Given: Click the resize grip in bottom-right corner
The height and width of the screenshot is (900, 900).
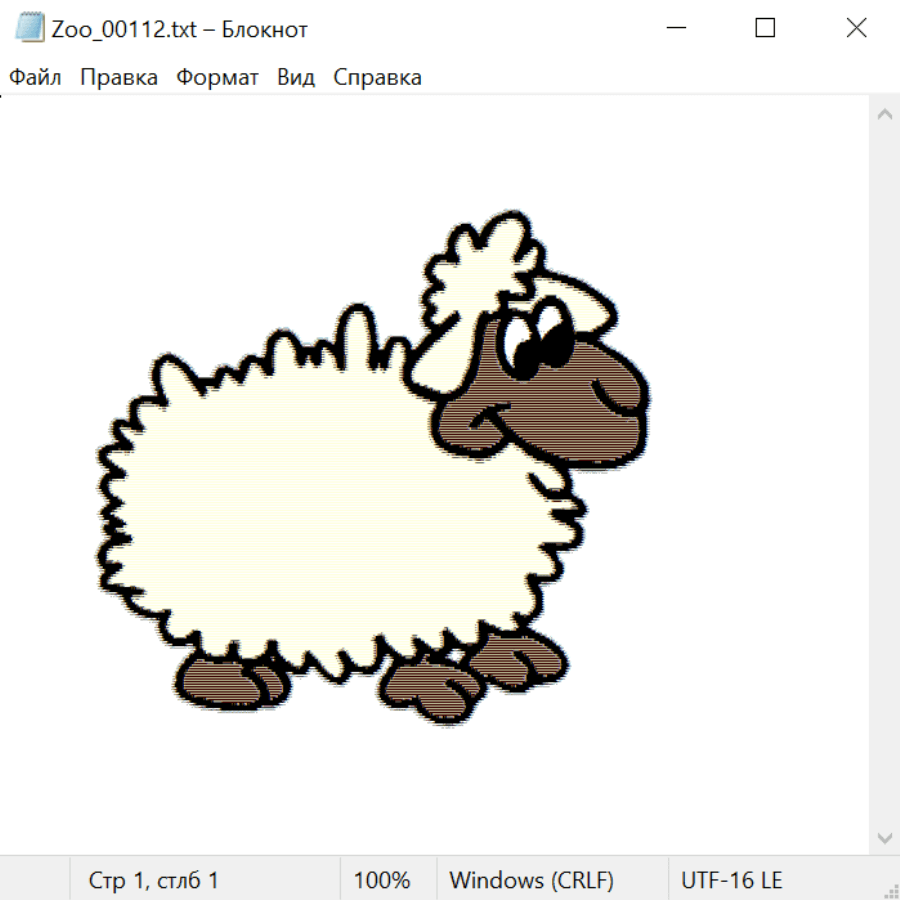Looking at the screenshot, I should click(891, 891).
